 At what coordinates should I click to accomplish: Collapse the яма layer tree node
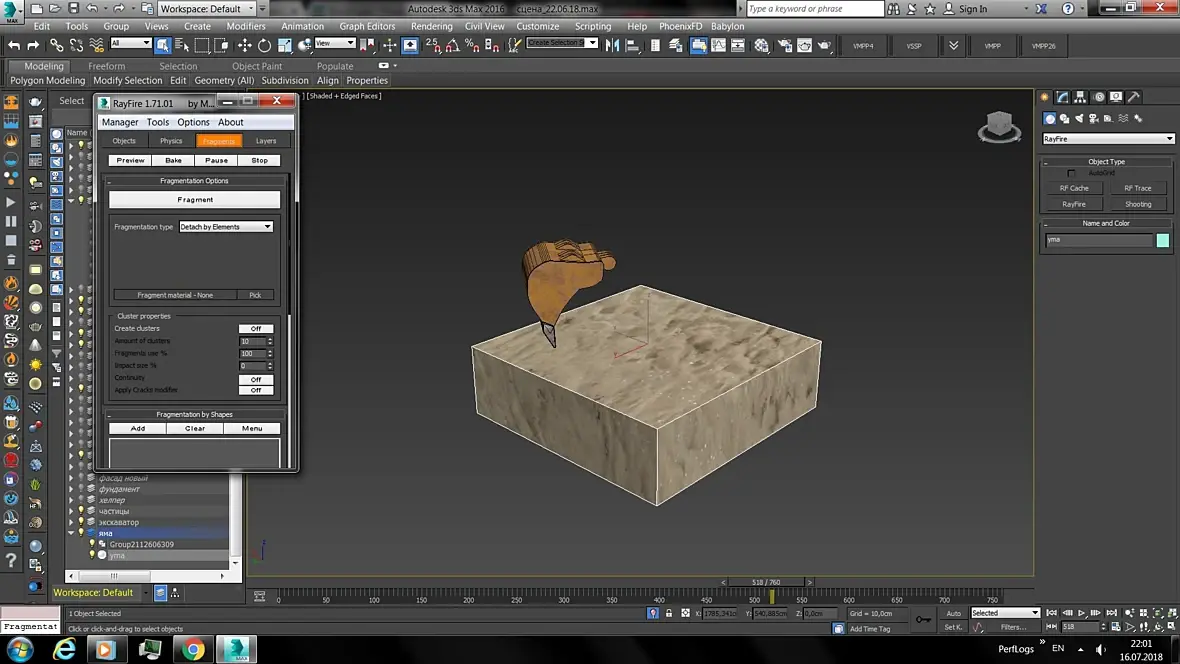click(71, 533)
